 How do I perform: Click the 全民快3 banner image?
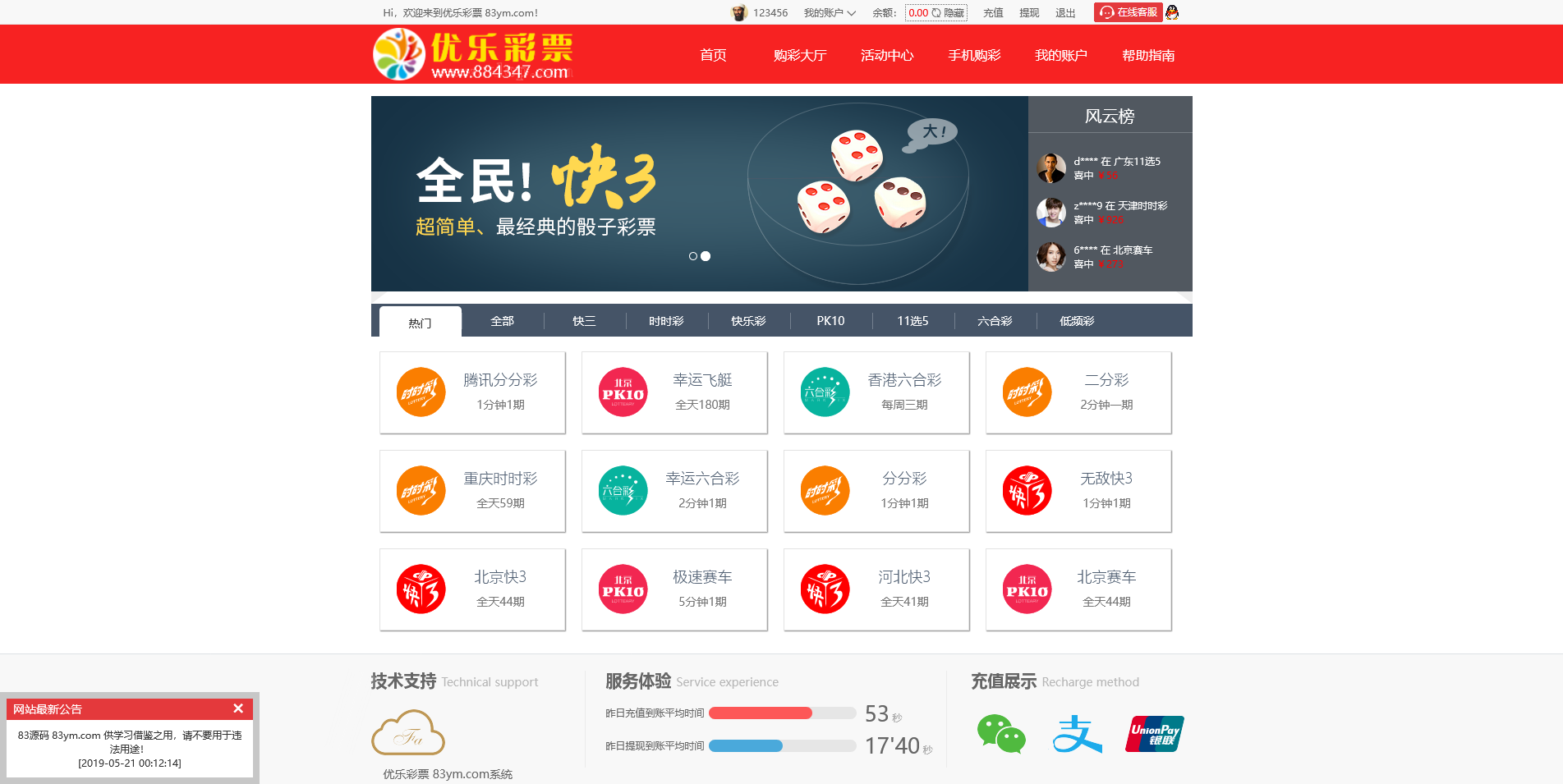pos(699,194)
